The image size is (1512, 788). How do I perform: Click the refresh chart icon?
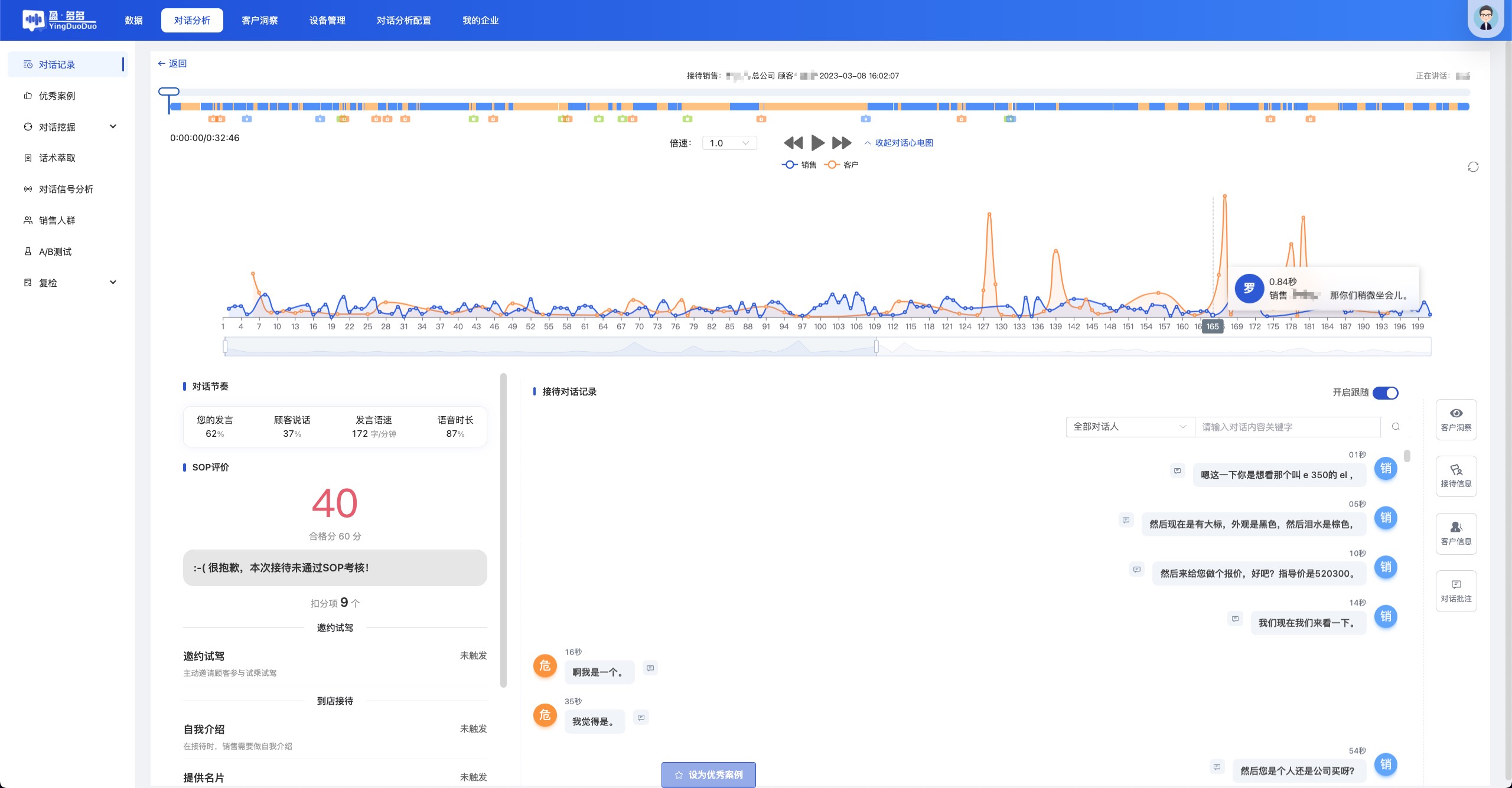(x=1473, y=167)
